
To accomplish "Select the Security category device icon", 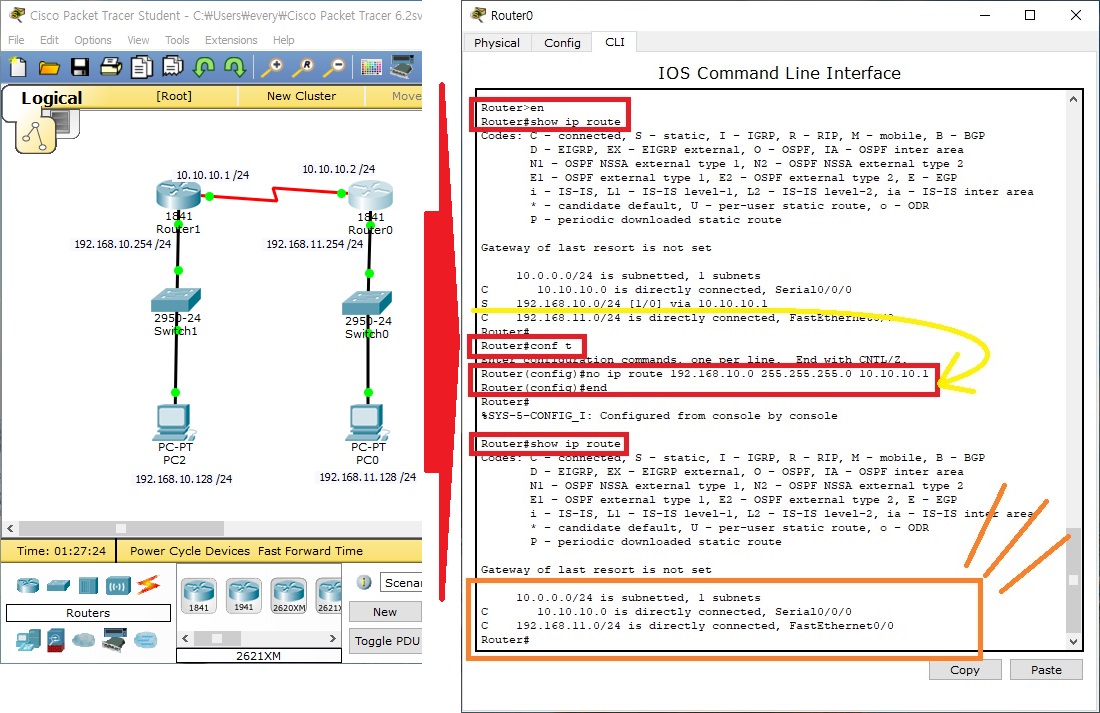I will (x=56, y=639).
